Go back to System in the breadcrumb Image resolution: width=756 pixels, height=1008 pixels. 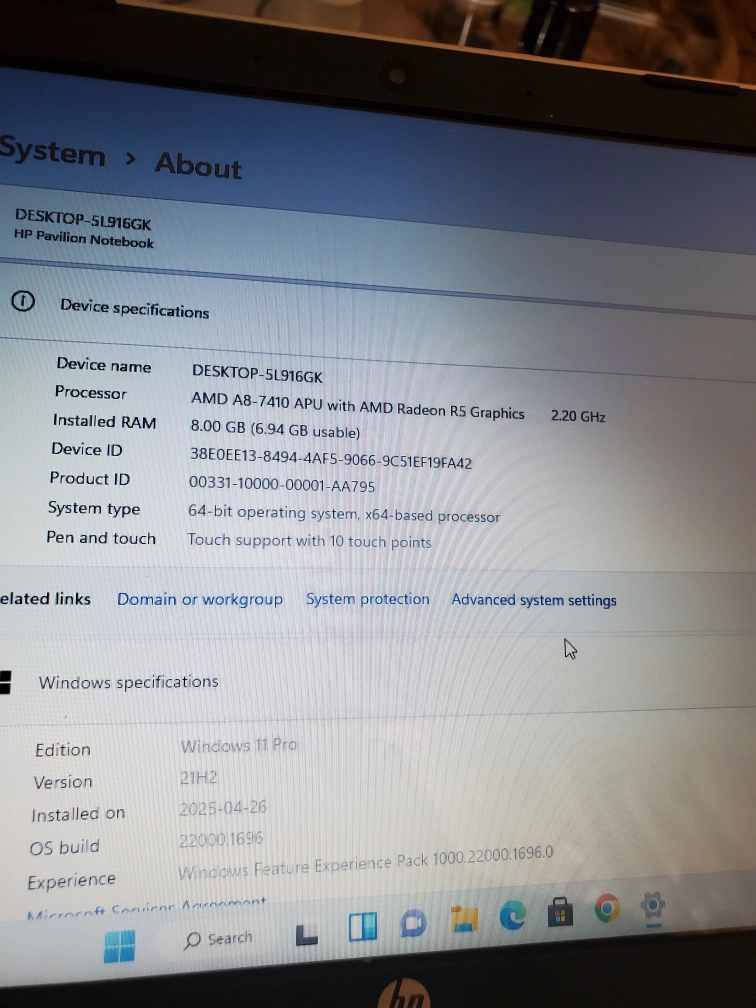coord(52,153)
